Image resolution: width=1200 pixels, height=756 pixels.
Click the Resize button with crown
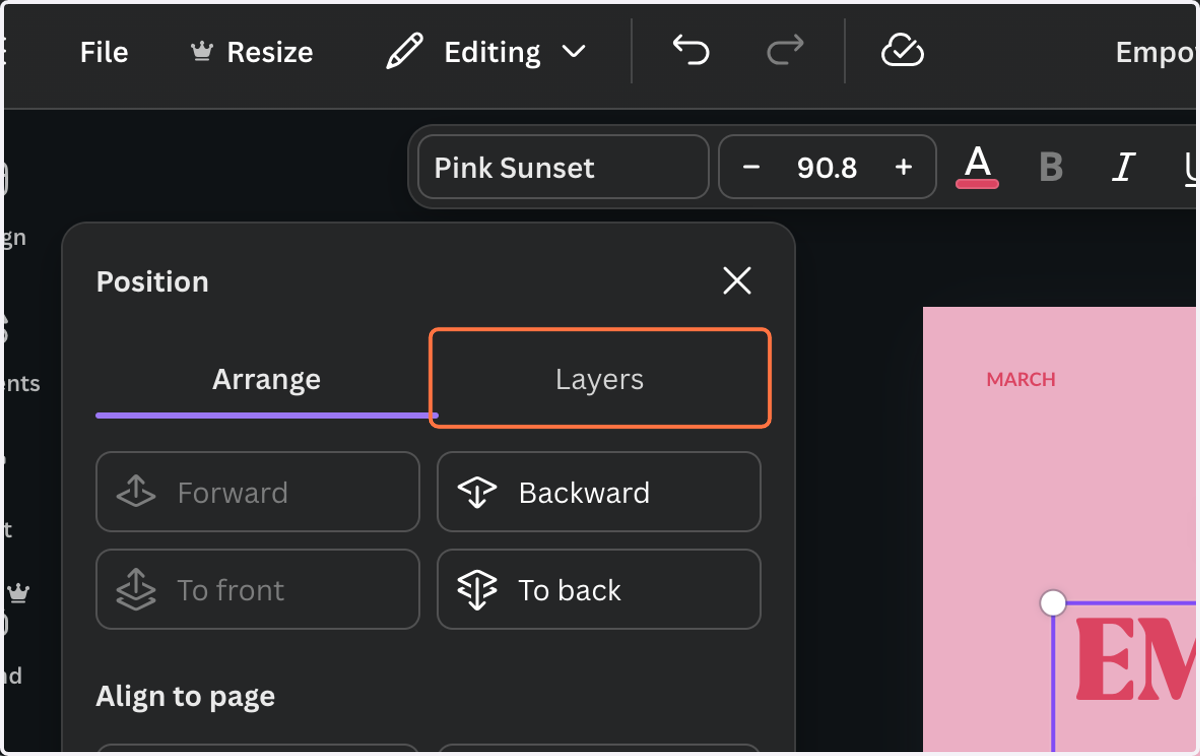point(252,52)
